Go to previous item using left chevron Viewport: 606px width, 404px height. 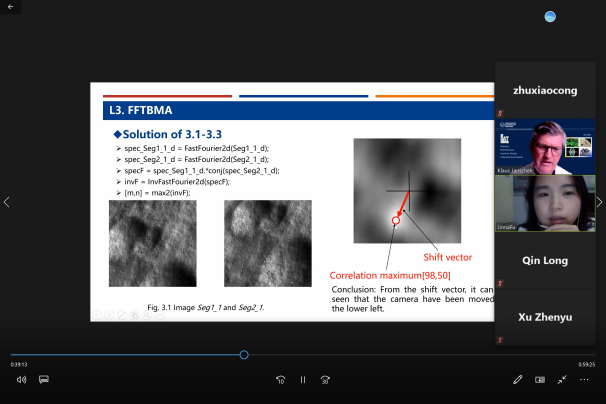click(7, 202)
